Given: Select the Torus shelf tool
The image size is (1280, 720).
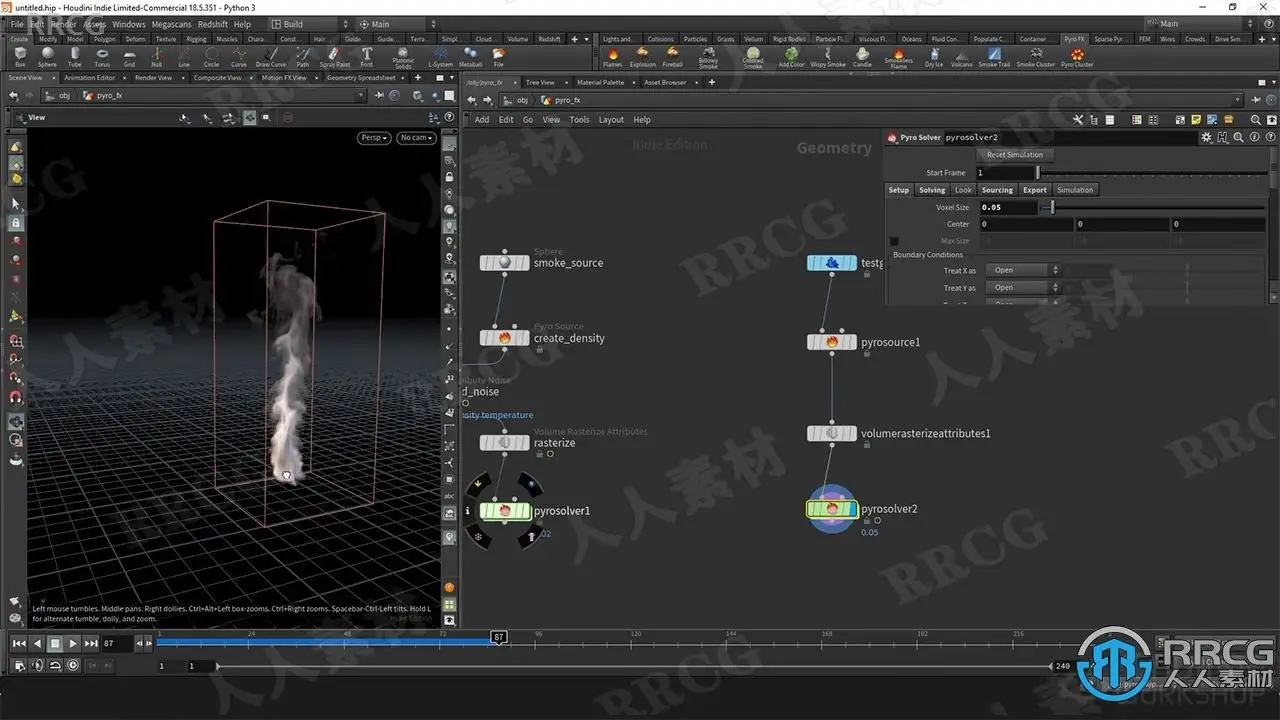Looking at the screenshot, I should [x=102, y=55].
